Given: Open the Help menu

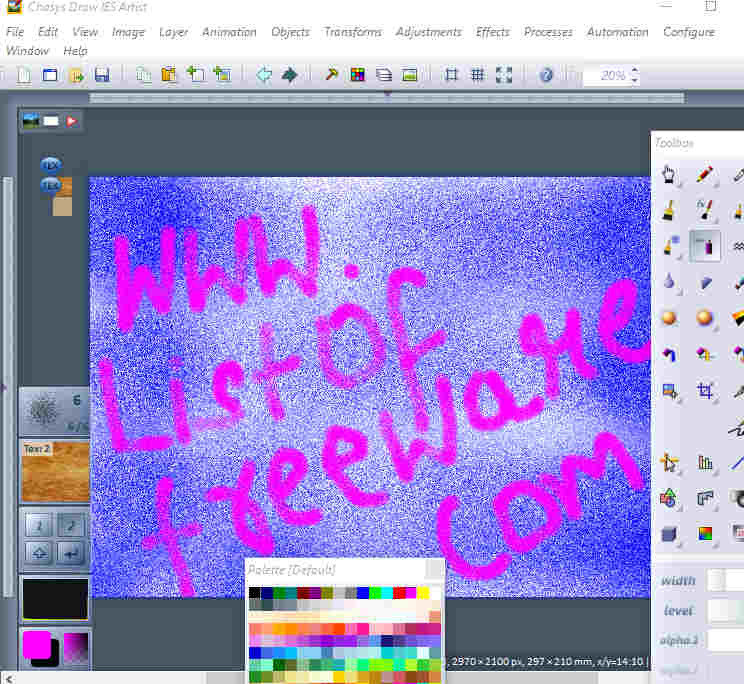Looking at the screenshot, I should pyautogui.click(x=75, y=51).
